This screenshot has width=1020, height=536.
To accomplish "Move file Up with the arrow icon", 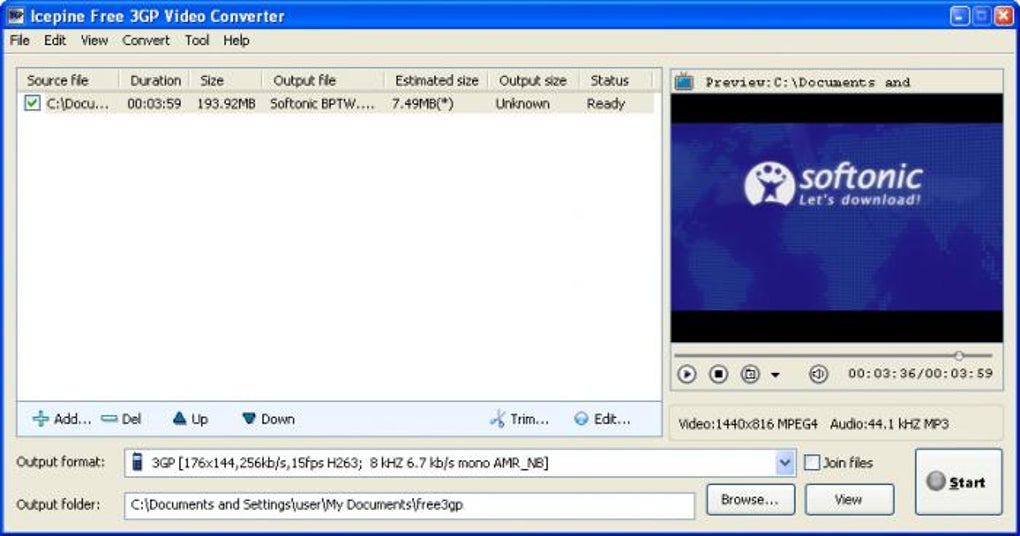I will coord(180,419).
